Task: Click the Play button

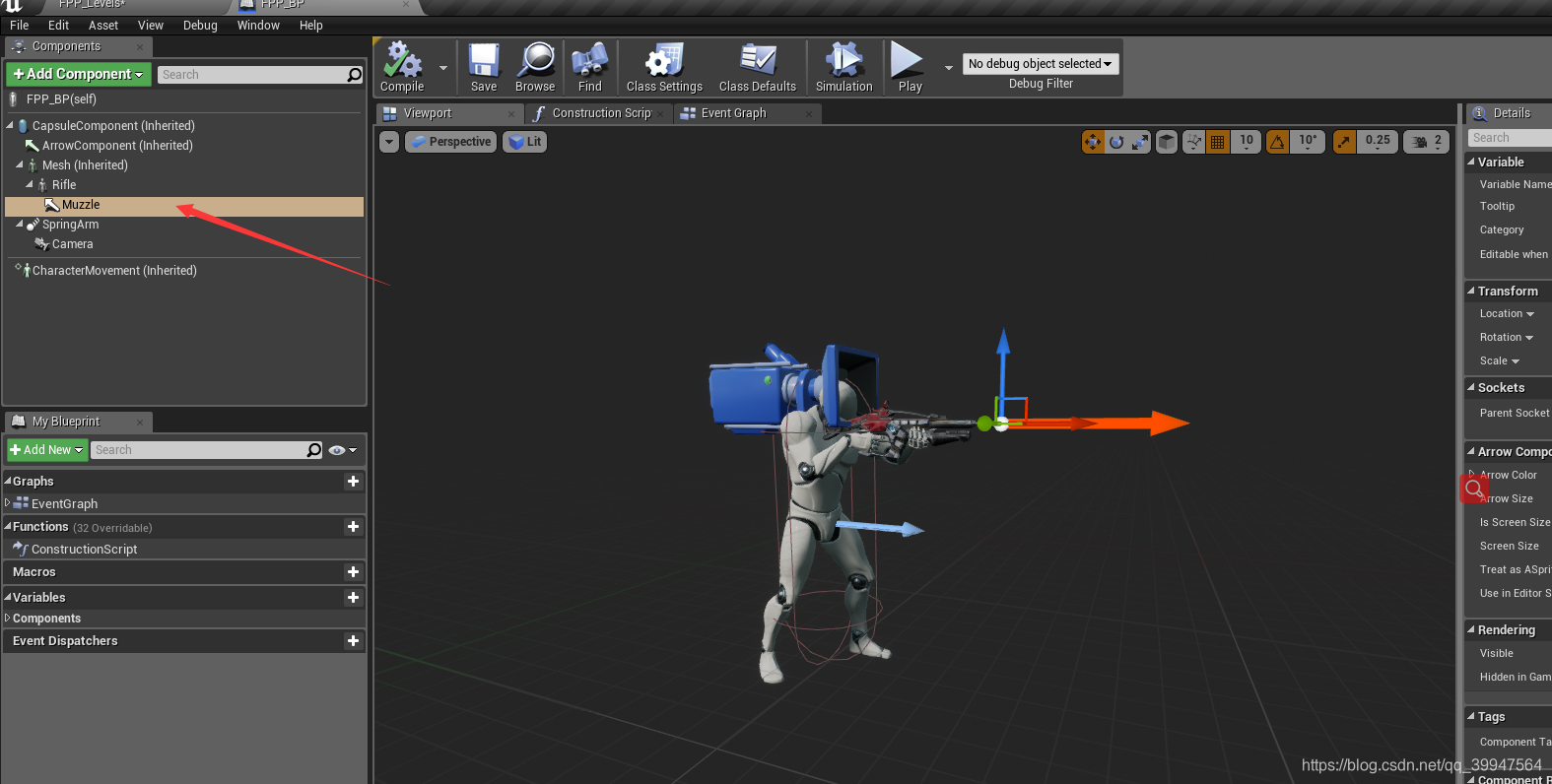Action: (910, 67)
